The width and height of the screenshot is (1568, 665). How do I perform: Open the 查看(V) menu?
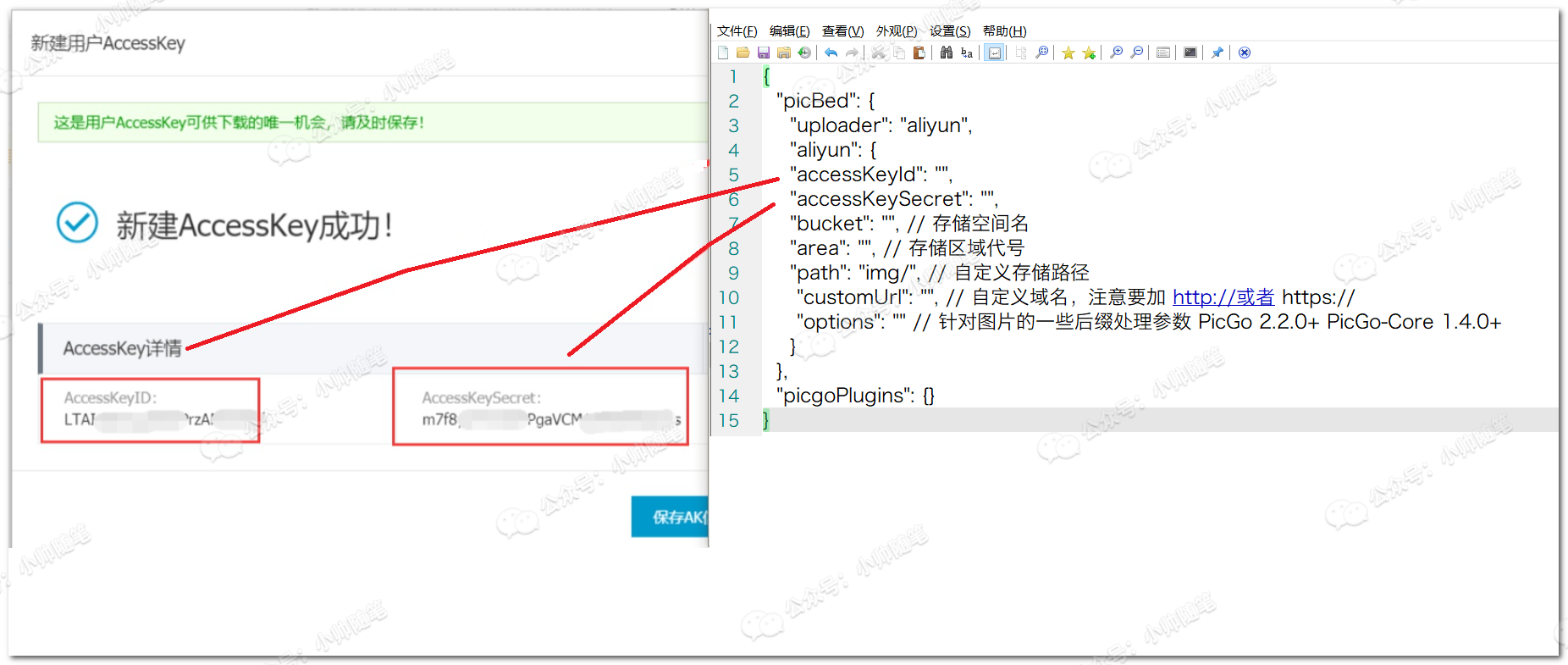point(842,31)
